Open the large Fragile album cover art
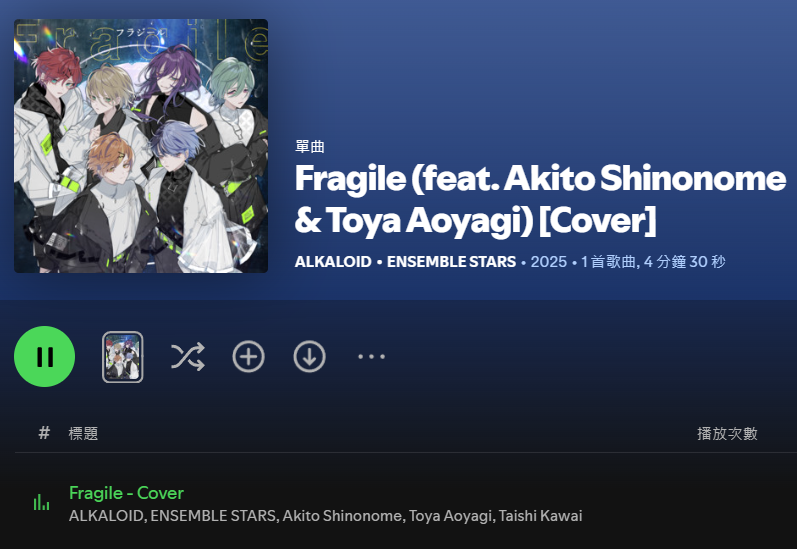This screenshot has width=797, height=549. point(141,146)
